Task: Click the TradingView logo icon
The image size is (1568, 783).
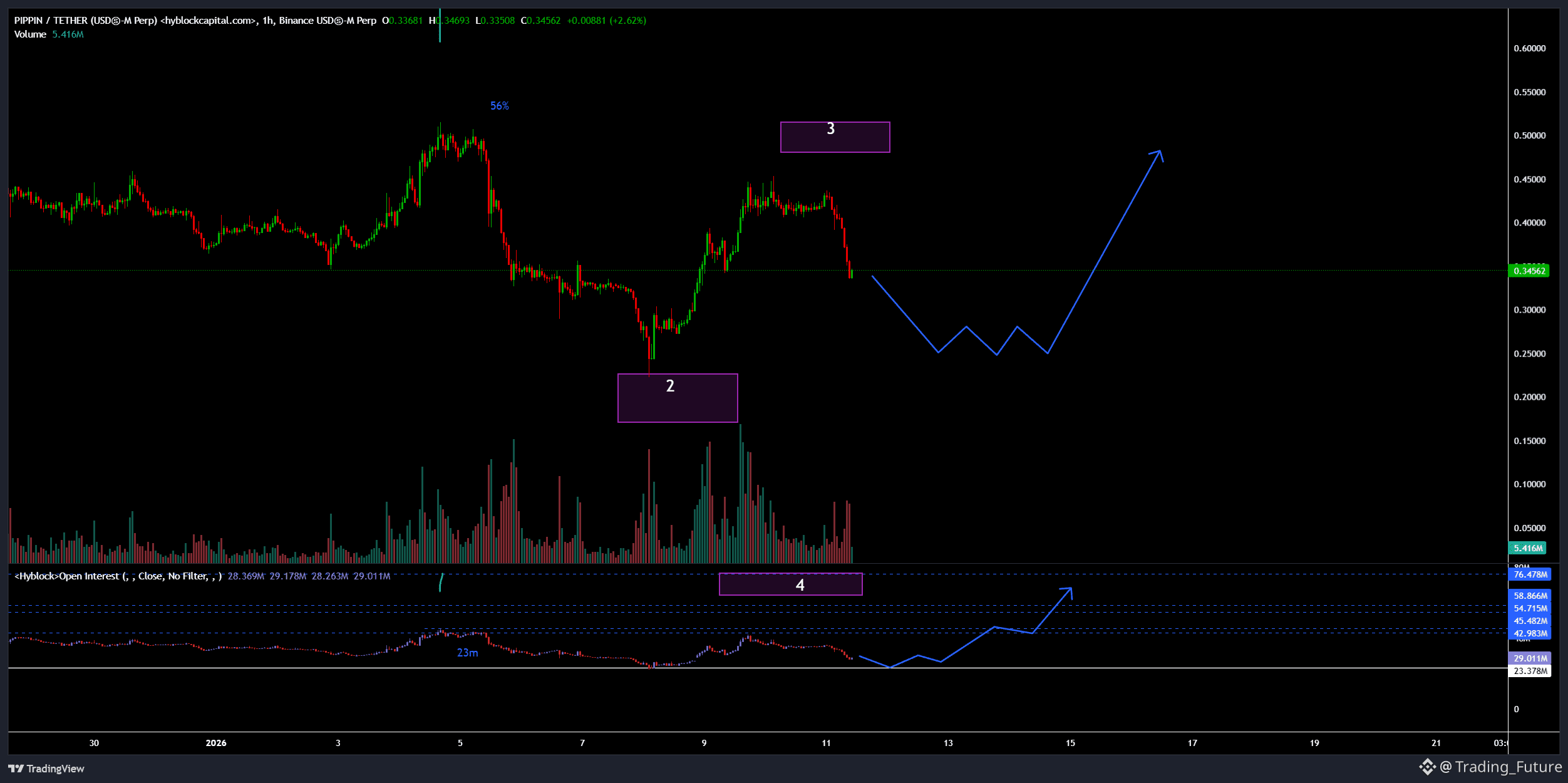Action: click(x=16, y=769)
